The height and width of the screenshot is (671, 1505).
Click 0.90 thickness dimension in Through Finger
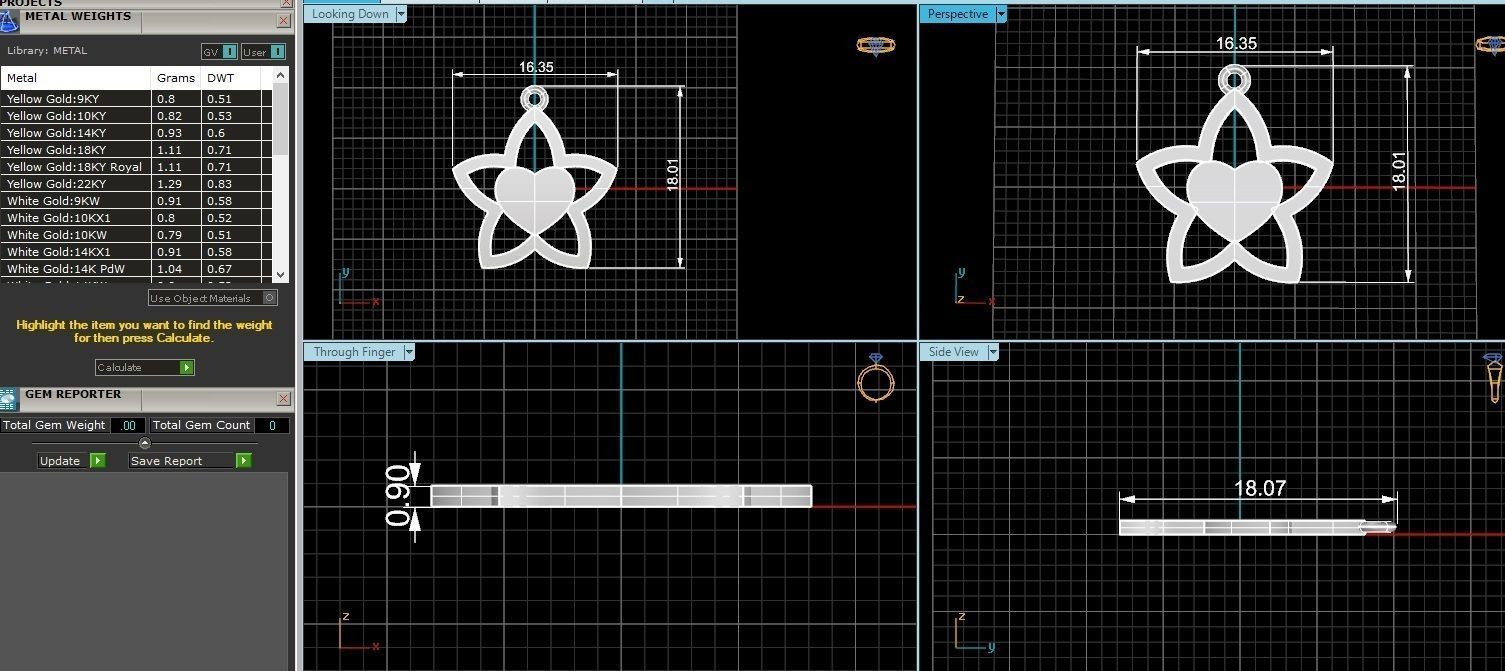pyautogui.click(x=400, y=495)
